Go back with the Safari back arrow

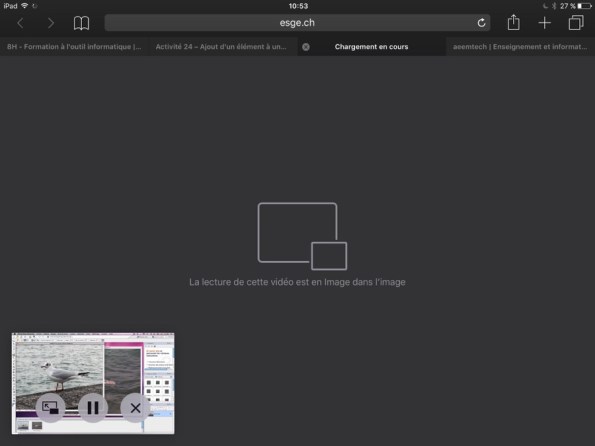(x=20, y=23)
